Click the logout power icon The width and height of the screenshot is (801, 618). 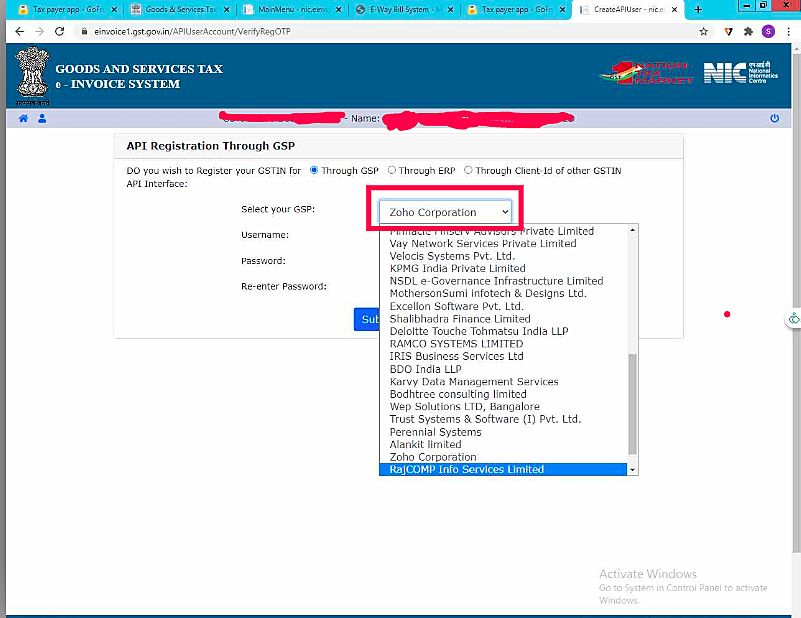click(774, 118)
